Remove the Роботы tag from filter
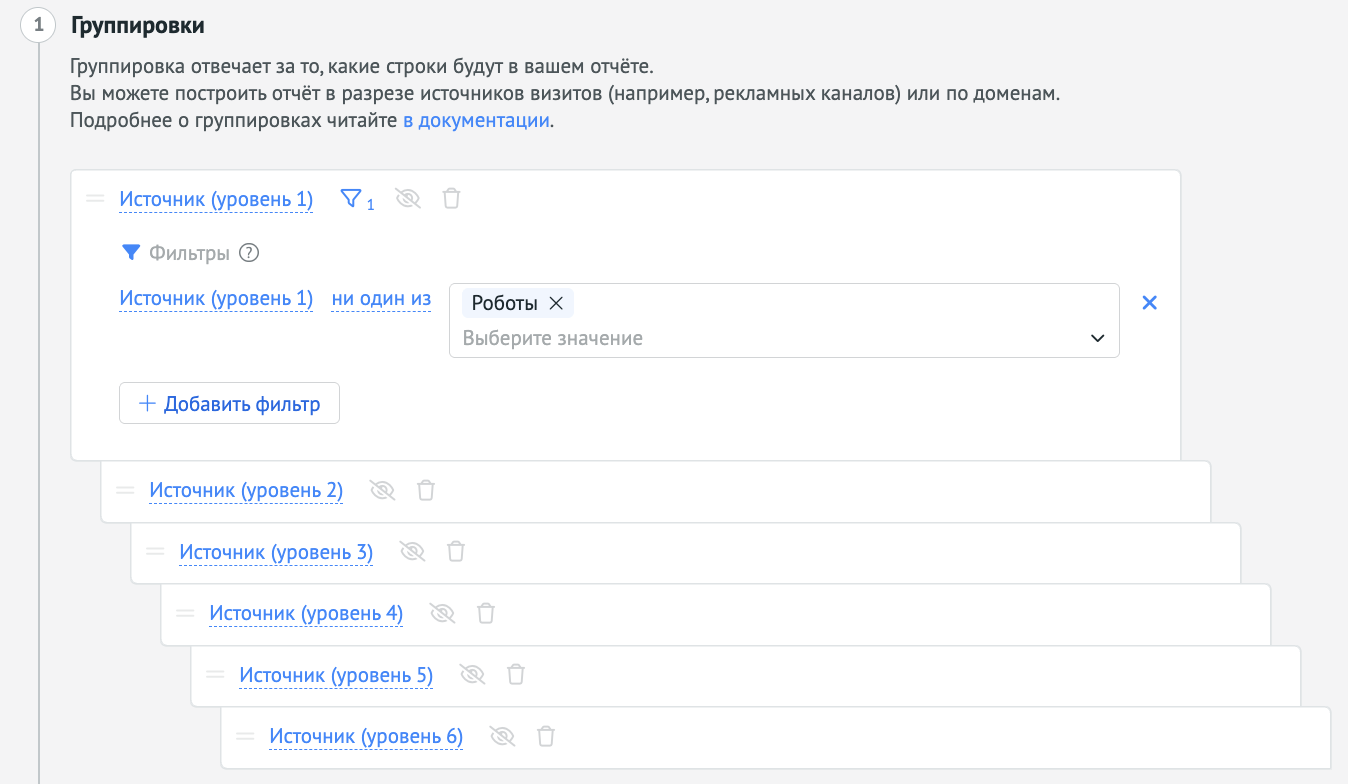This screenshot has width=1348, height=784. pos(557,304)
